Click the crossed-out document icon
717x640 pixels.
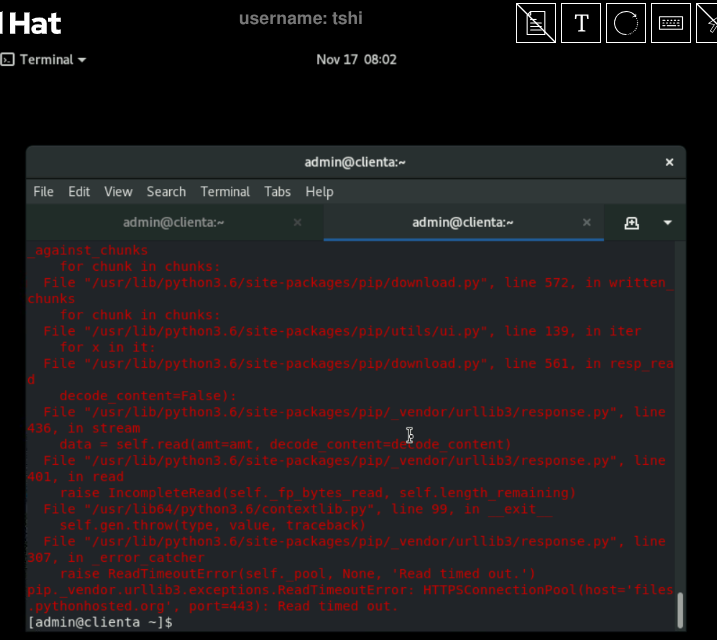(536, 23)
